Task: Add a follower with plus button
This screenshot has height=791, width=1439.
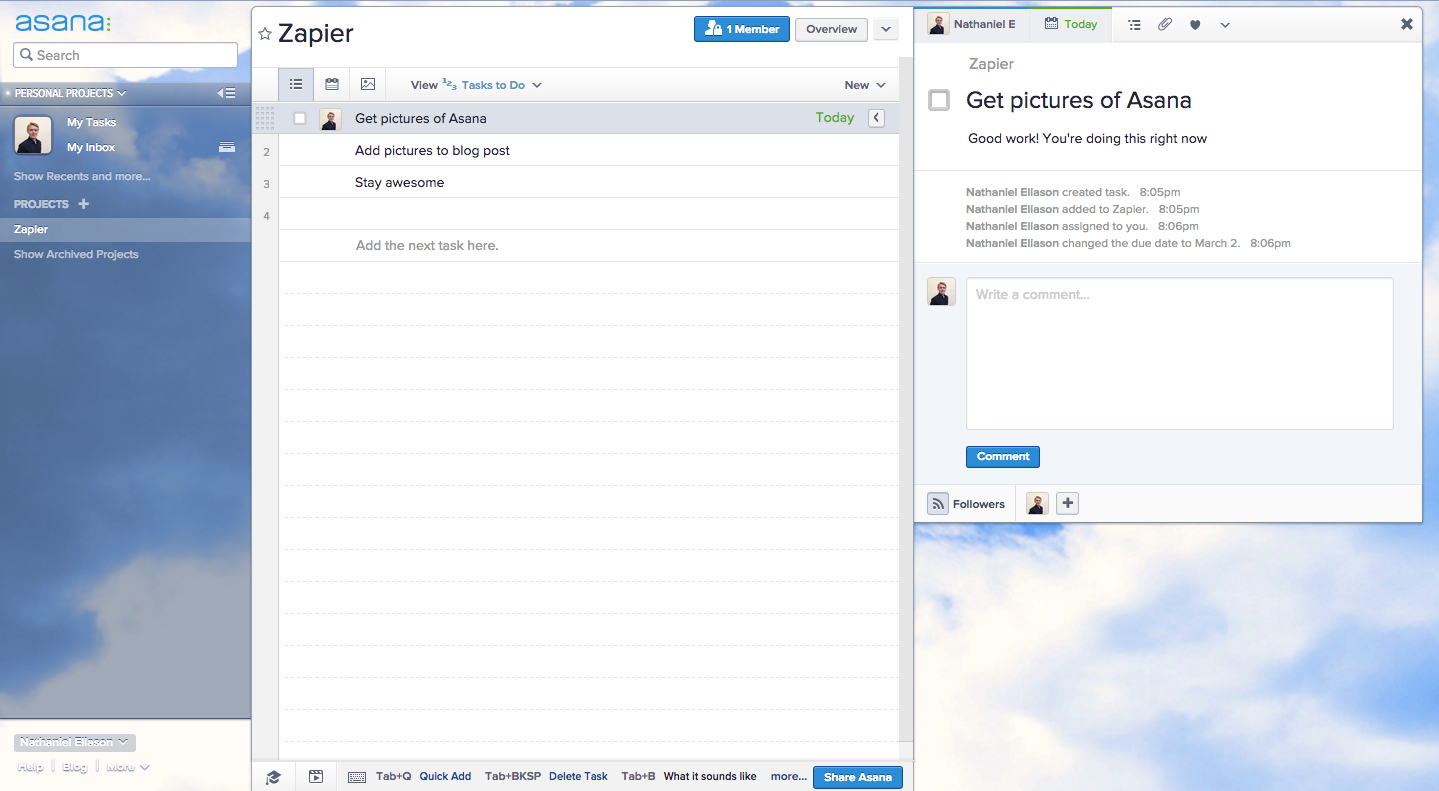Action: [1068, 503]
